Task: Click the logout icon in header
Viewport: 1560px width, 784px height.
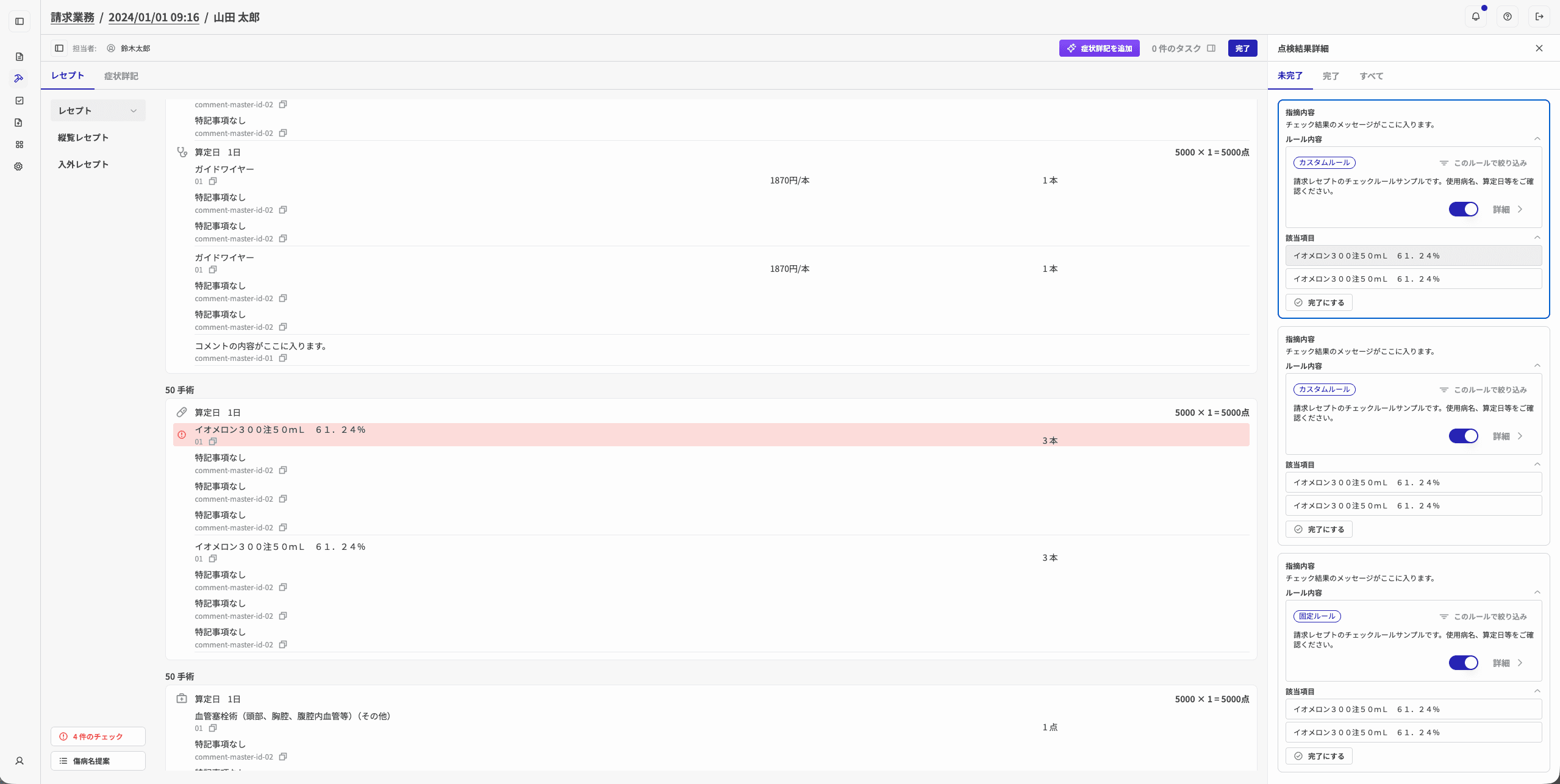Action: pyautogui.click(x=1539, y=17)
